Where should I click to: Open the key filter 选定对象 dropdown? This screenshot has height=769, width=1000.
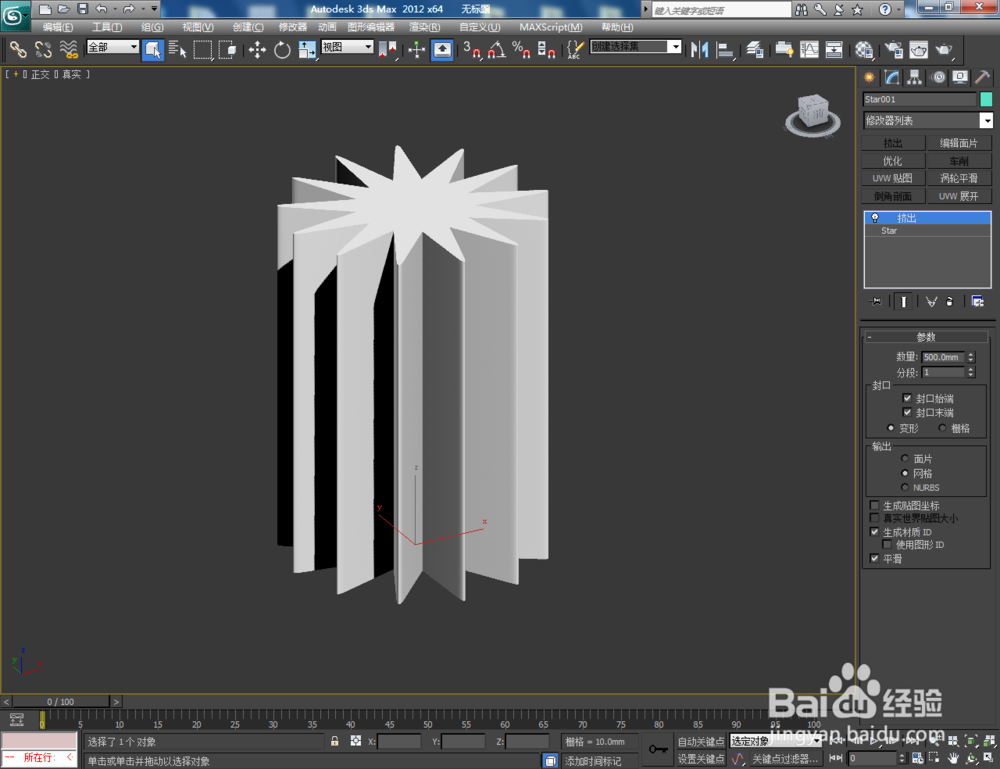[x=776, y=741]
